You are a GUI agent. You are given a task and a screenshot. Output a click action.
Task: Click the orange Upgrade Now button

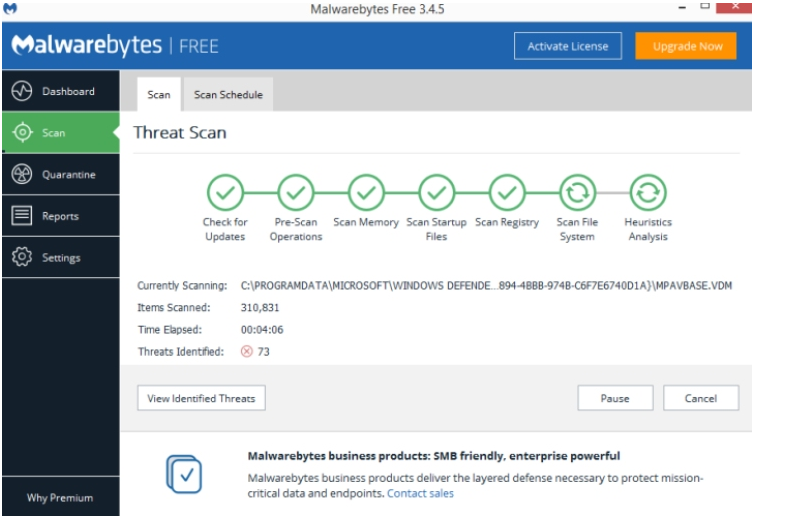[686, 46]
